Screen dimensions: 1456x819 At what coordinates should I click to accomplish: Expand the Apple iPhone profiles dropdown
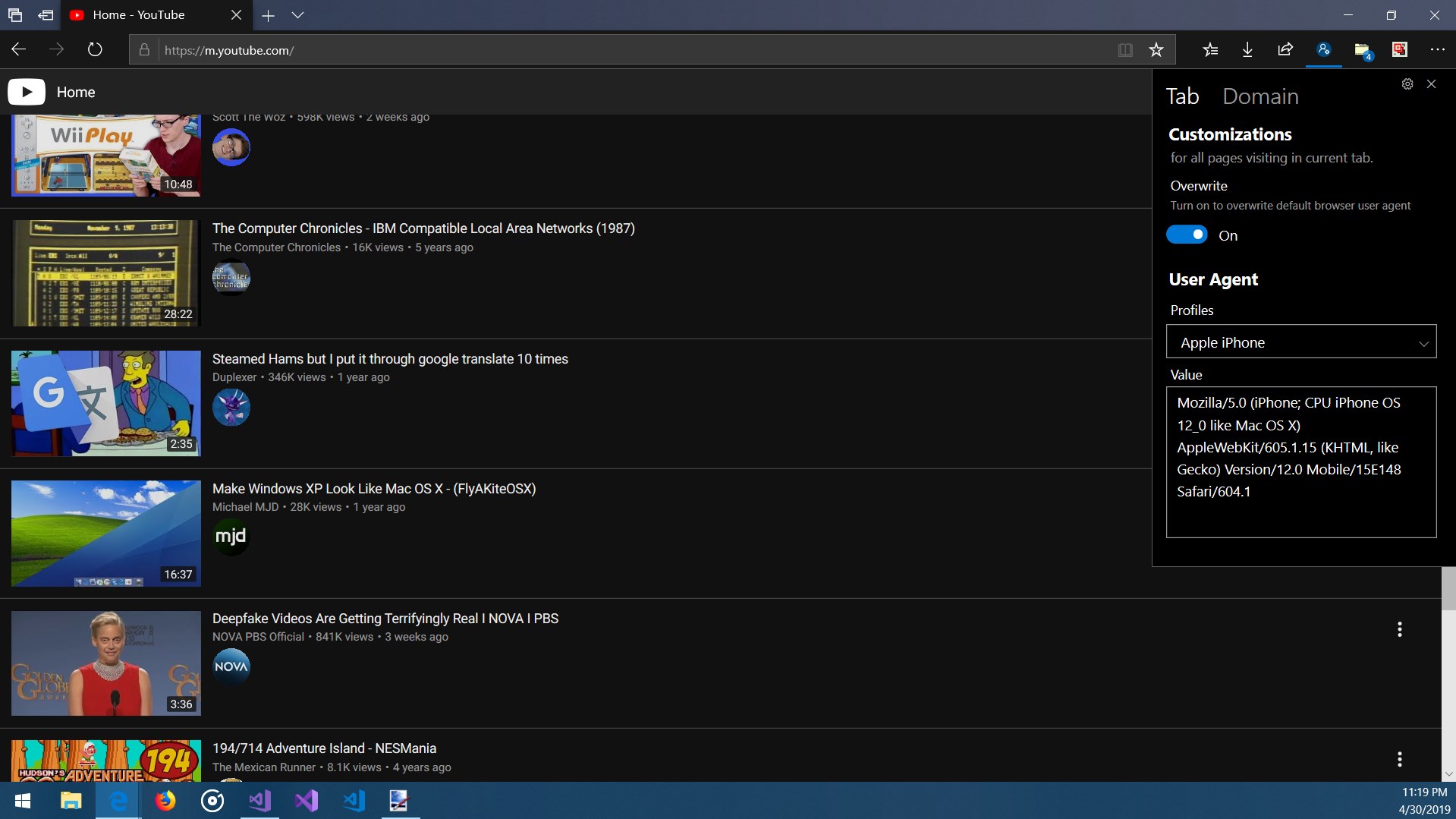(x=1301, y=342)
